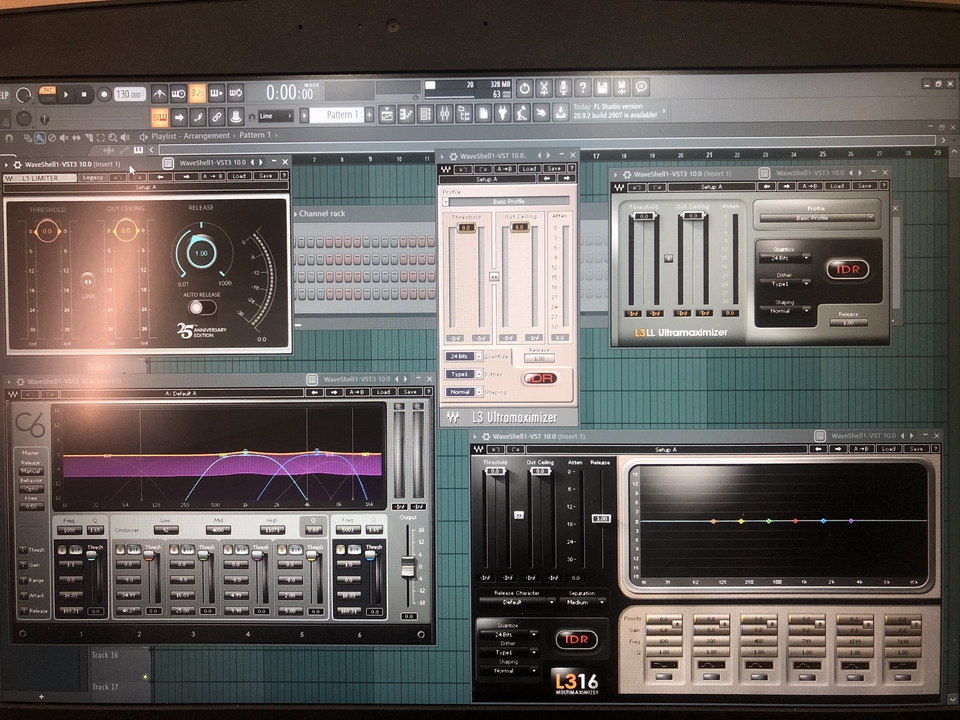Screen dimensions: 960x720
Task: Open the playlist view from the toolbar
Action: click(x=386, y=114)
